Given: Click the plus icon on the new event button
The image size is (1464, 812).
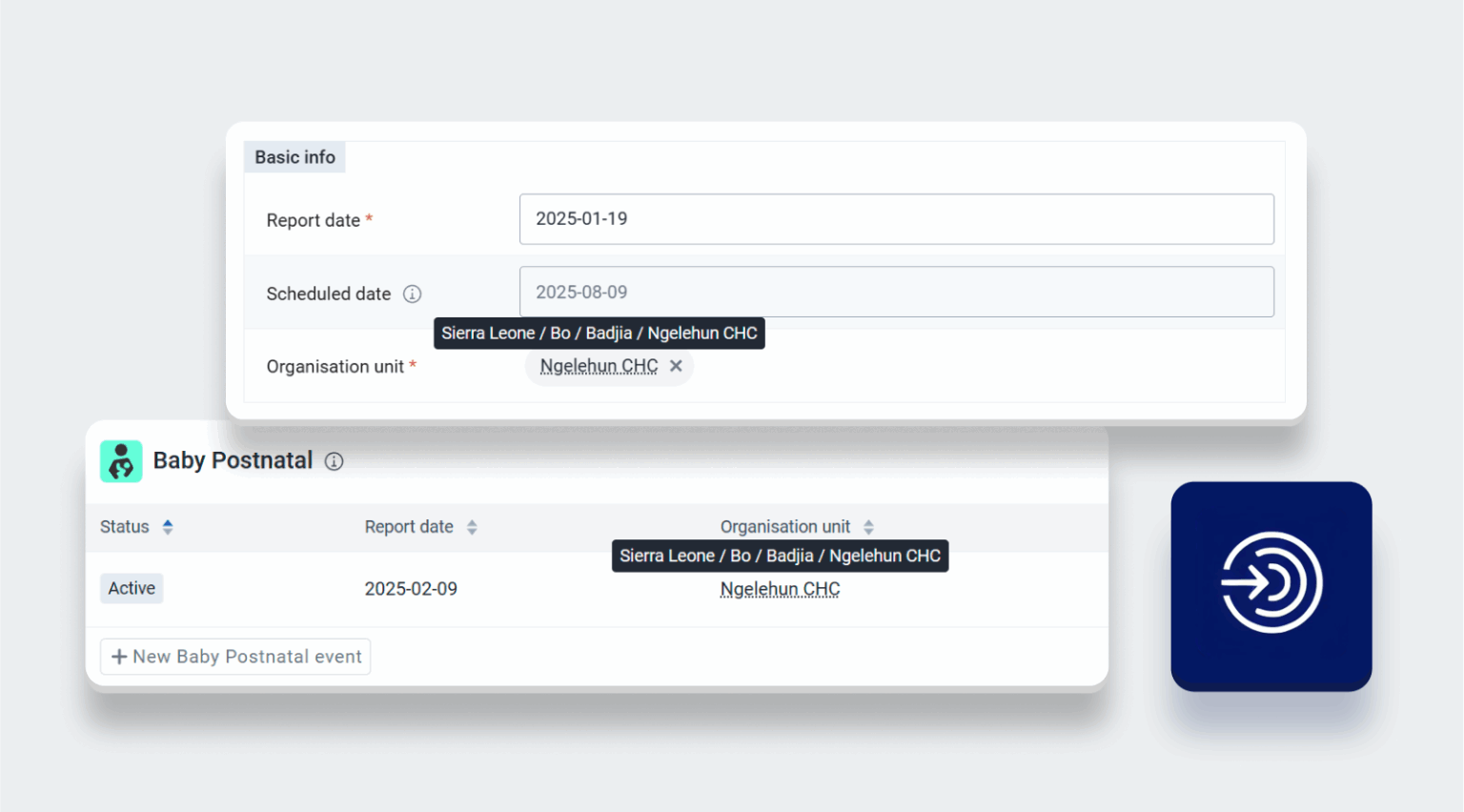Looking at the screenshot, I should pos(119,656).
